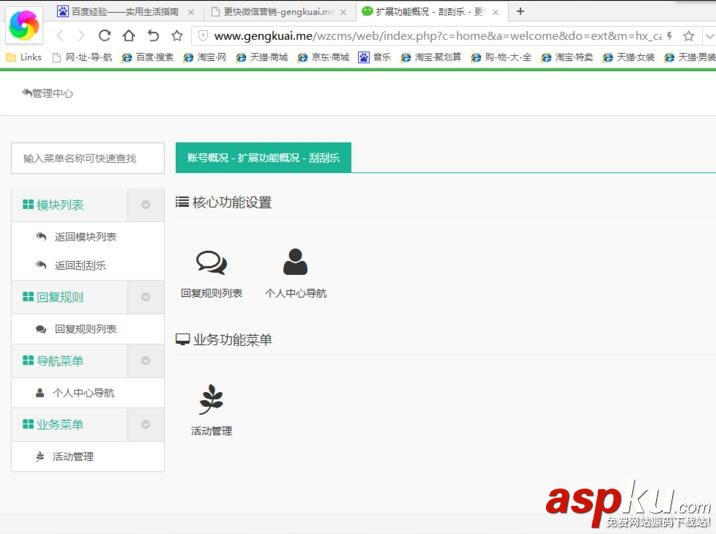The width and height of the screenshot is (716, 534).
Task: Click the menu name quick search field
Action: pos(88,158)
